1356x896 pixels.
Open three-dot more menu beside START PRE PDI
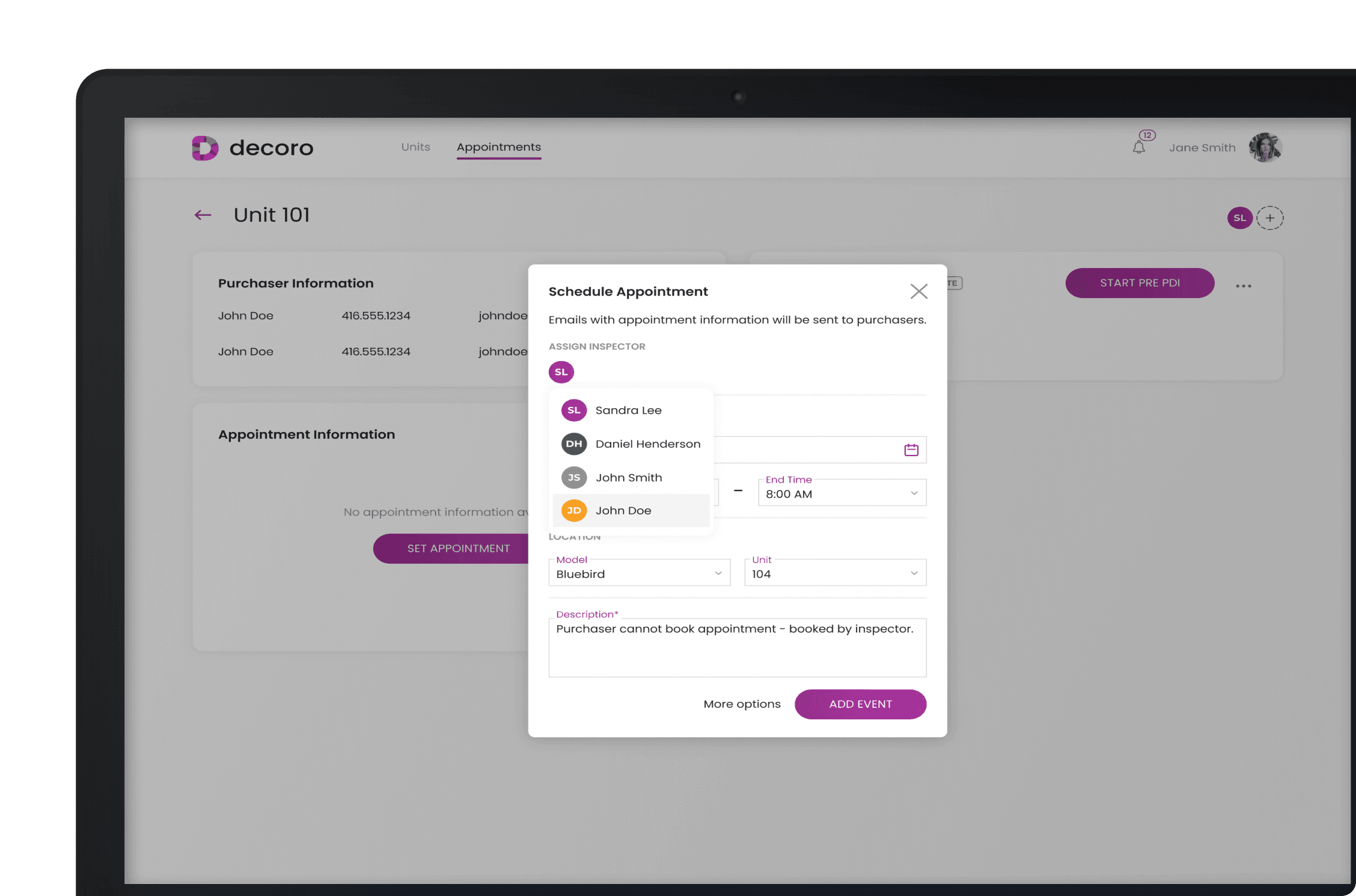[1244, 286]
